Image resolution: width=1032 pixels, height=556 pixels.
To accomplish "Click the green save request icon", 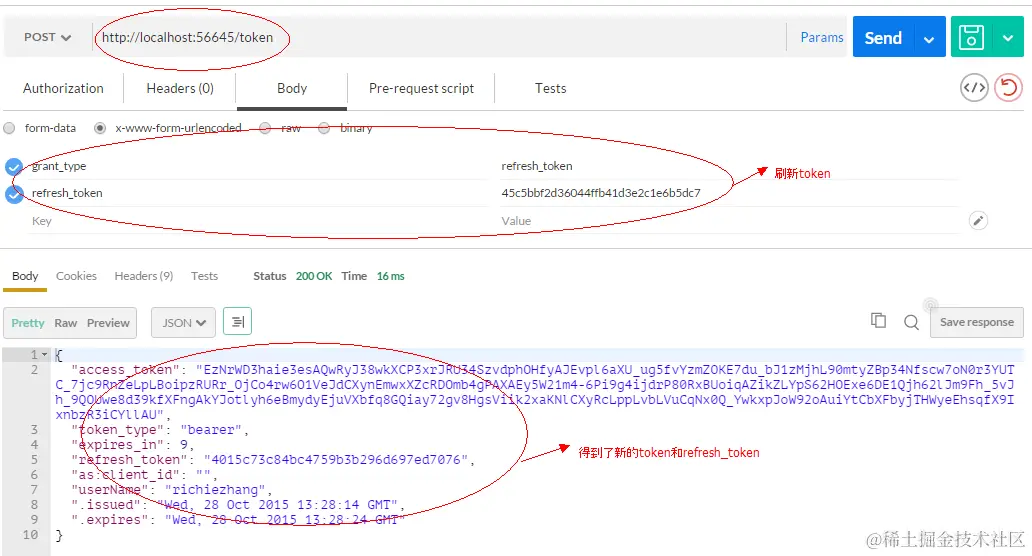I will [x=971, y=37].
